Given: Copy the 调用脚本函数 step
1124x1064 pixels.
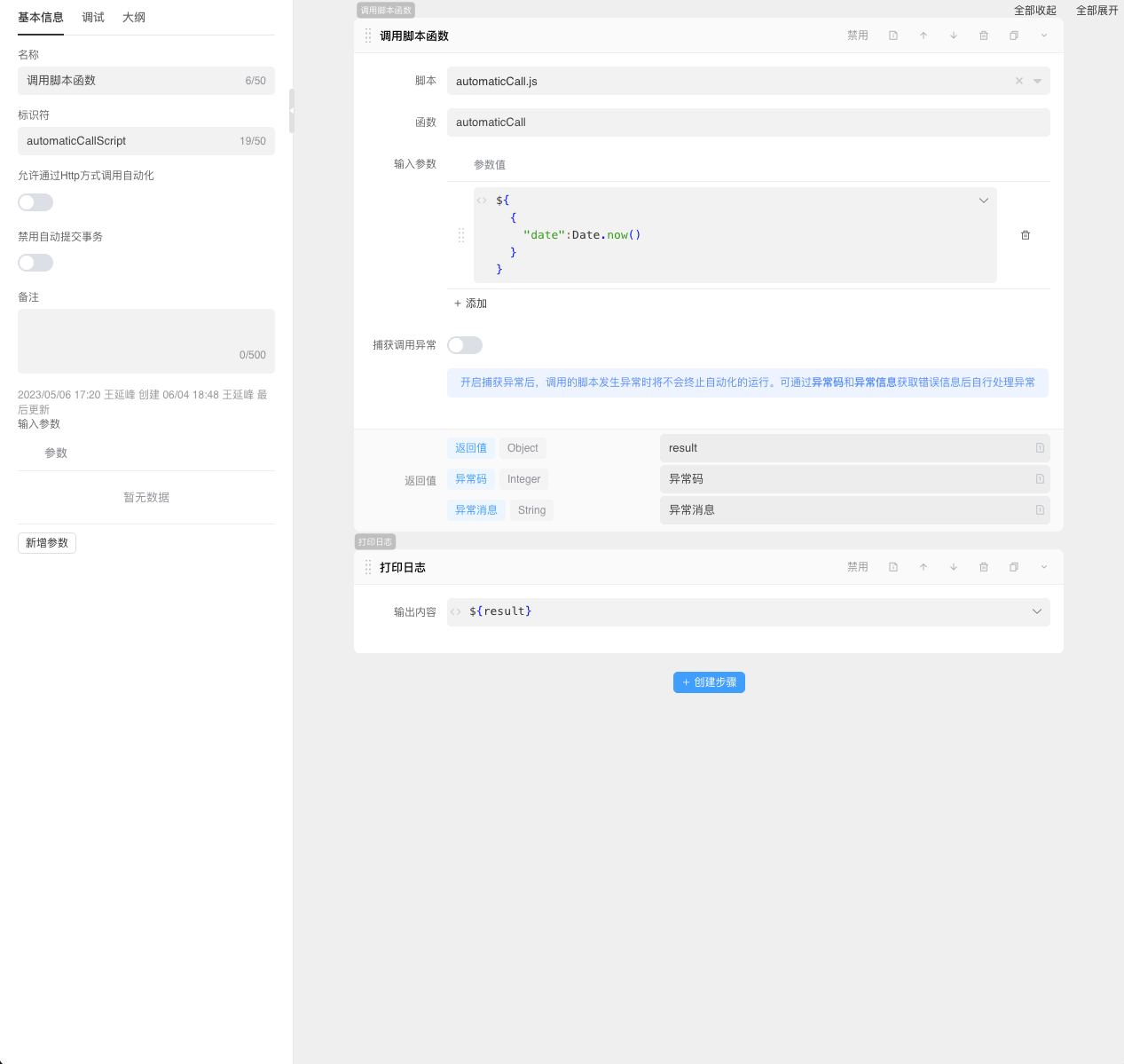Looking at the screenshot, I should (x=1014, y=35).
